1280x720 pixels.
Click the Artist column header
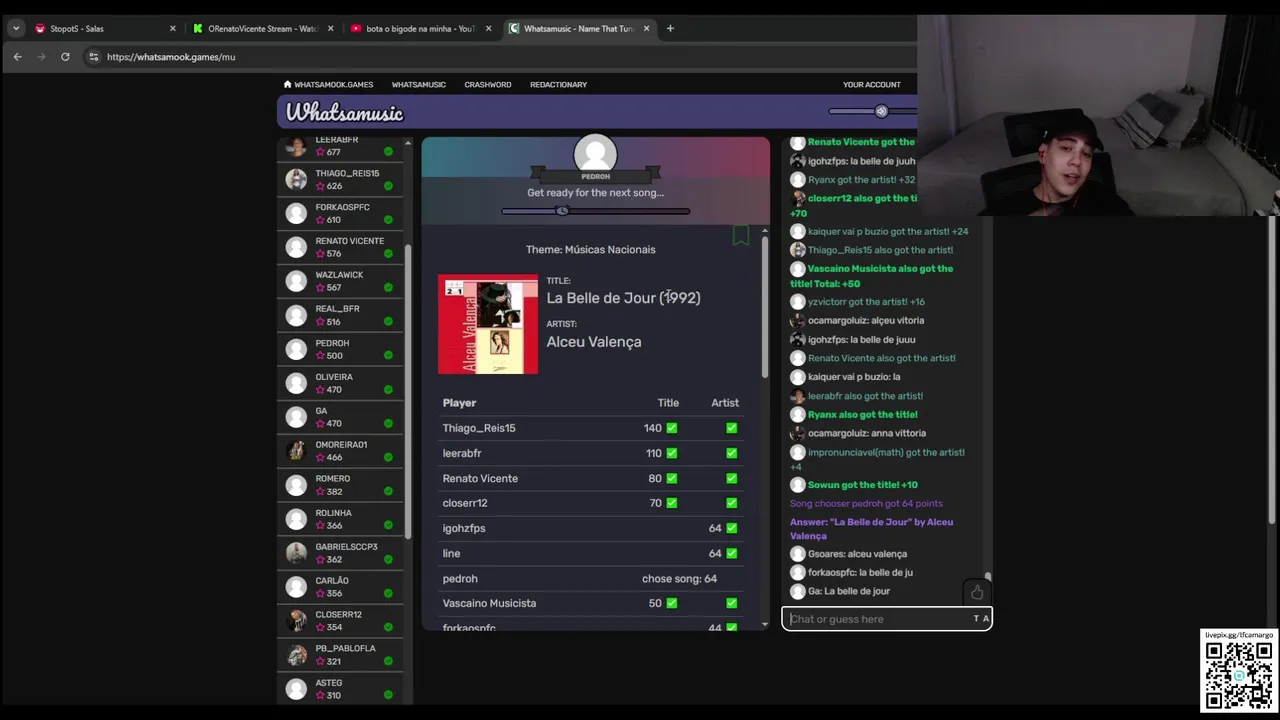725,403
